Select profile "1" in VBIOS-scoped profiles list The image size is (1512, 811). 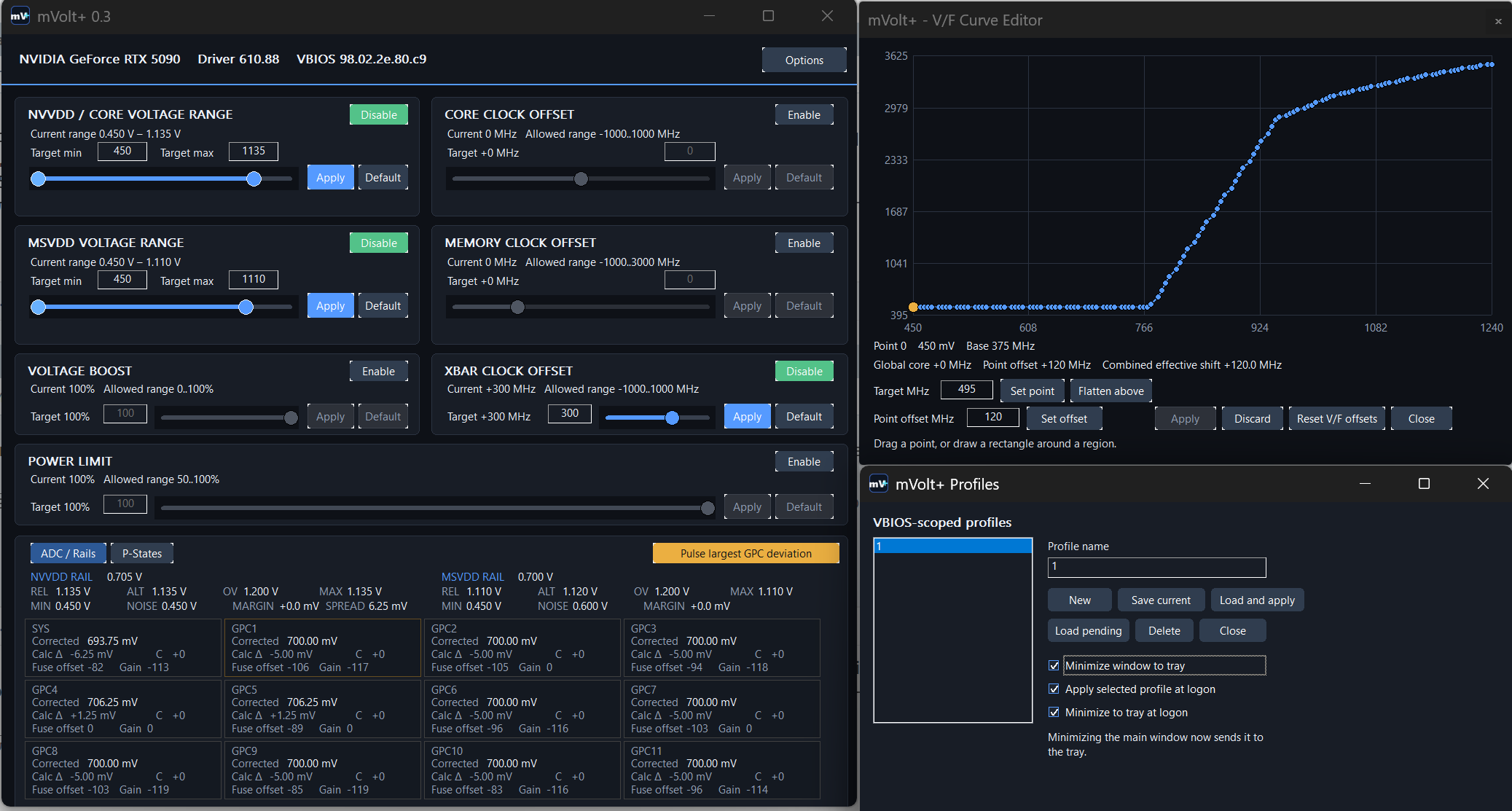pyautogui.click(x=953, y=546)
